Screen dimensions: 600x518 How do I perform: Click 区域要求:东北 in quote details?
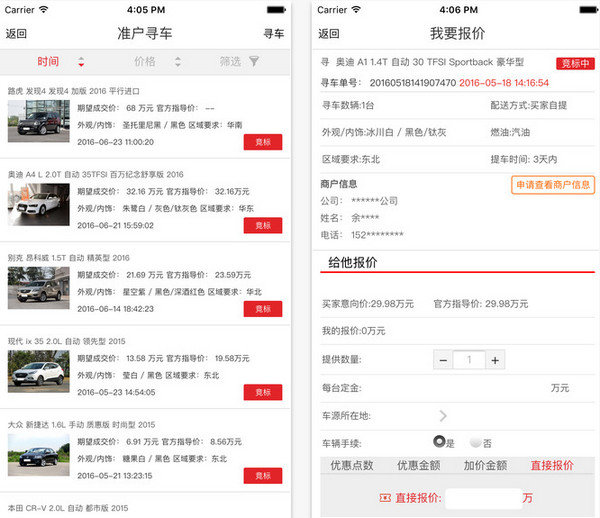pyautogui.click(x=351, y=159)
